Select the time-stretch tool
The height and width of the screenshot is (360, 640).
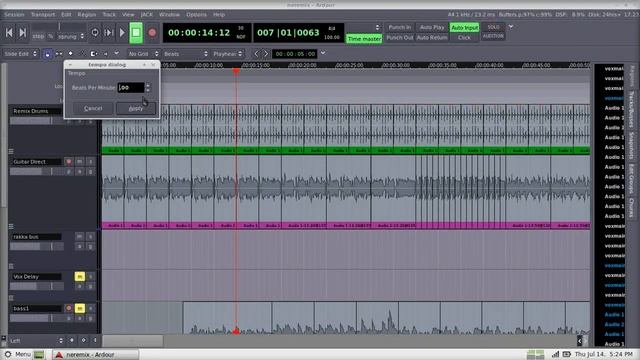(x=93, y=54)
